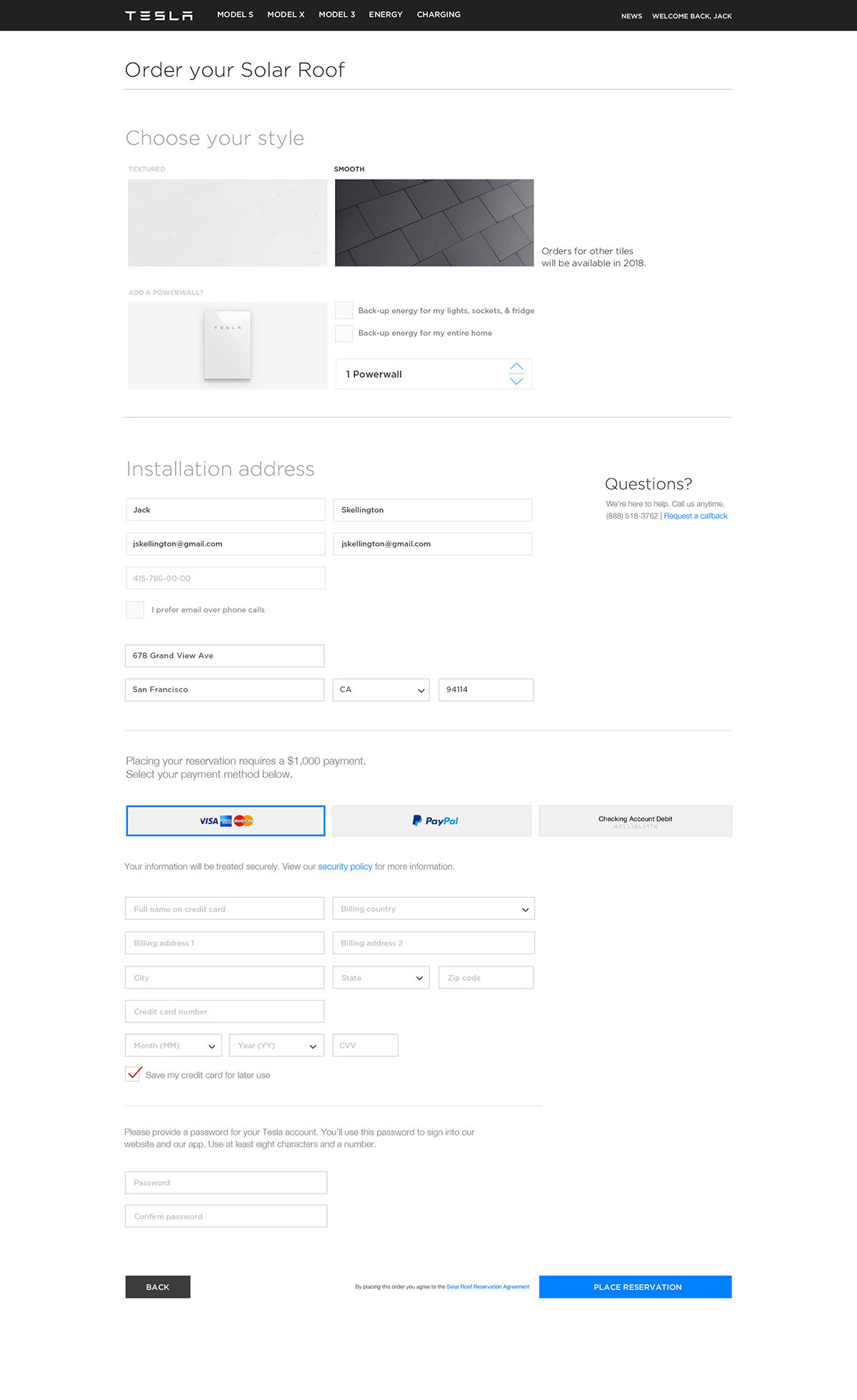Edit city field San Francisco
The image size is (857, 1400).
pos(224,689)
